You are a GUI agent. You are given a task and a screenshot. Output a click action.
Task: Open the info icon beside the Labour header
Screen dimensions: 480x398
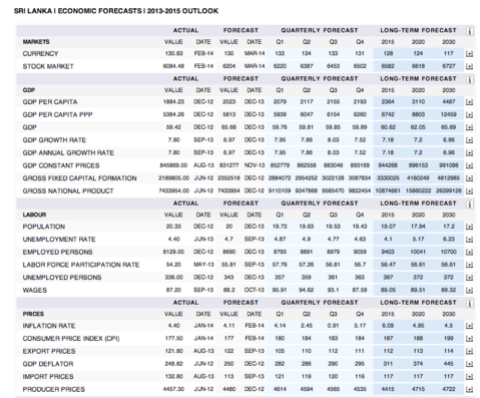(x=470, y=204)
